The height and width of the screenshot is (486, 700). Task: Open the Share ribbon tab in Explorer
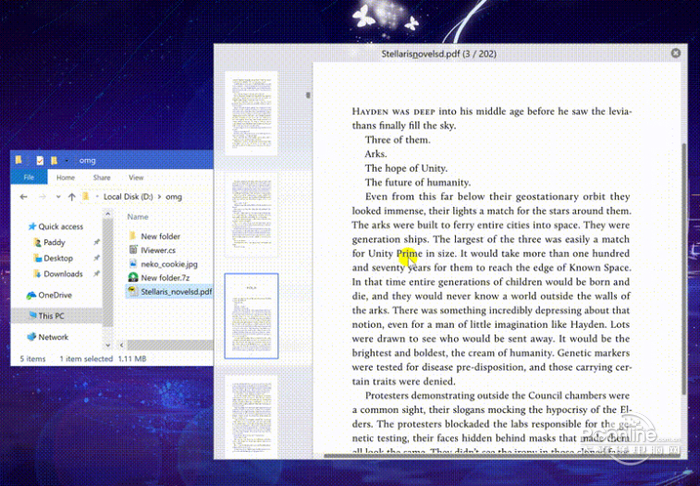(102, 177)
